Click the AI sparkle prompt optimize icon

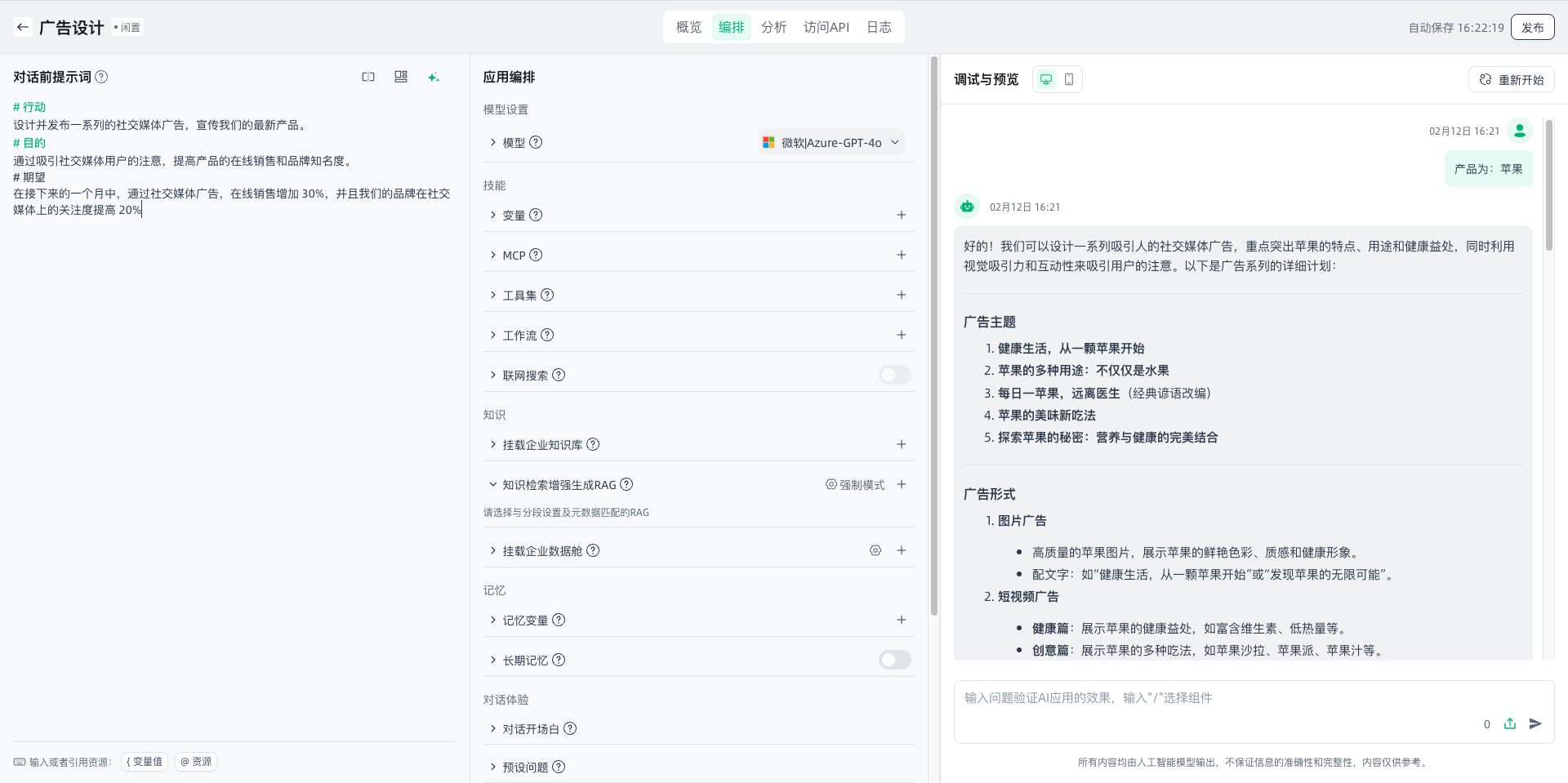[x=434, y=77]
